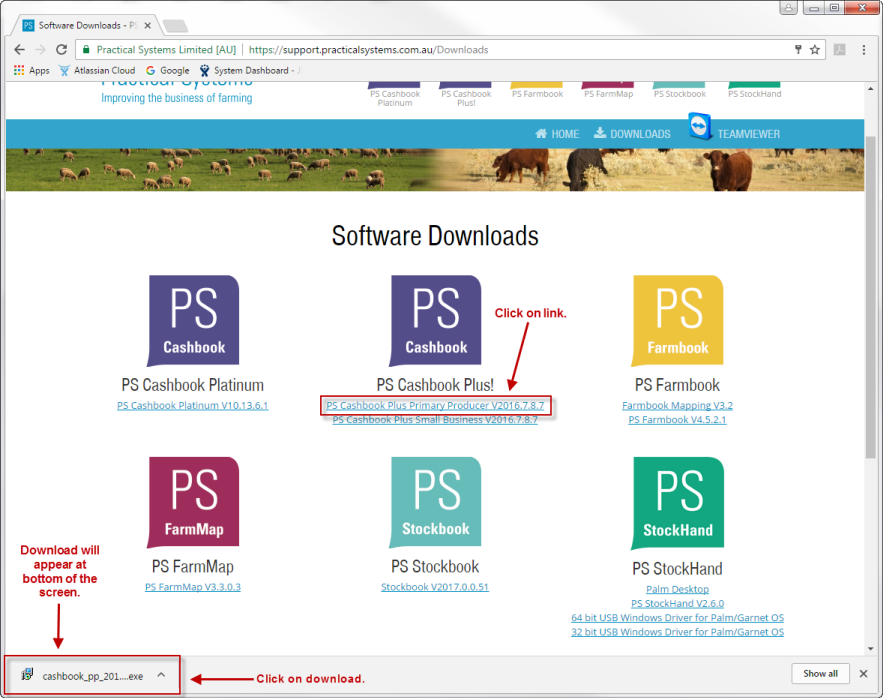Download PS StockHand V2.6.0

(677, 603)
